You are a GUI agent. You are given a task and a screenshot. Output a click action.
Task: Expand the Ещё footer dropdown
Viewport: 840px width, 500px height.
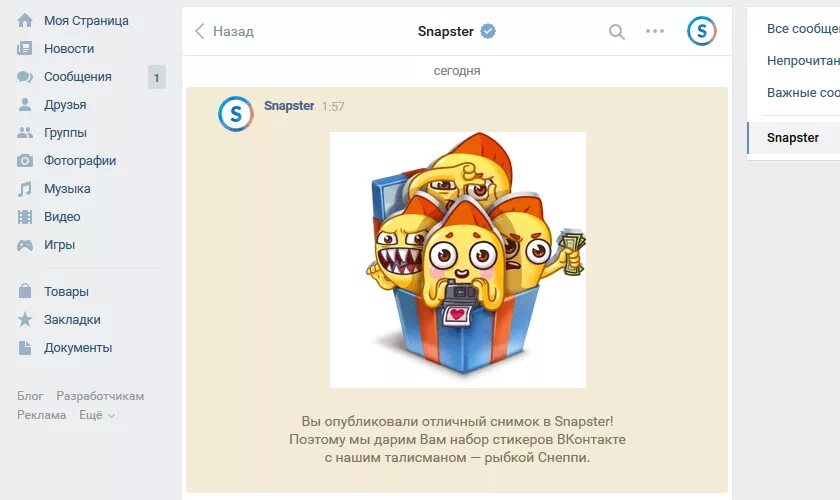point(97,415)
